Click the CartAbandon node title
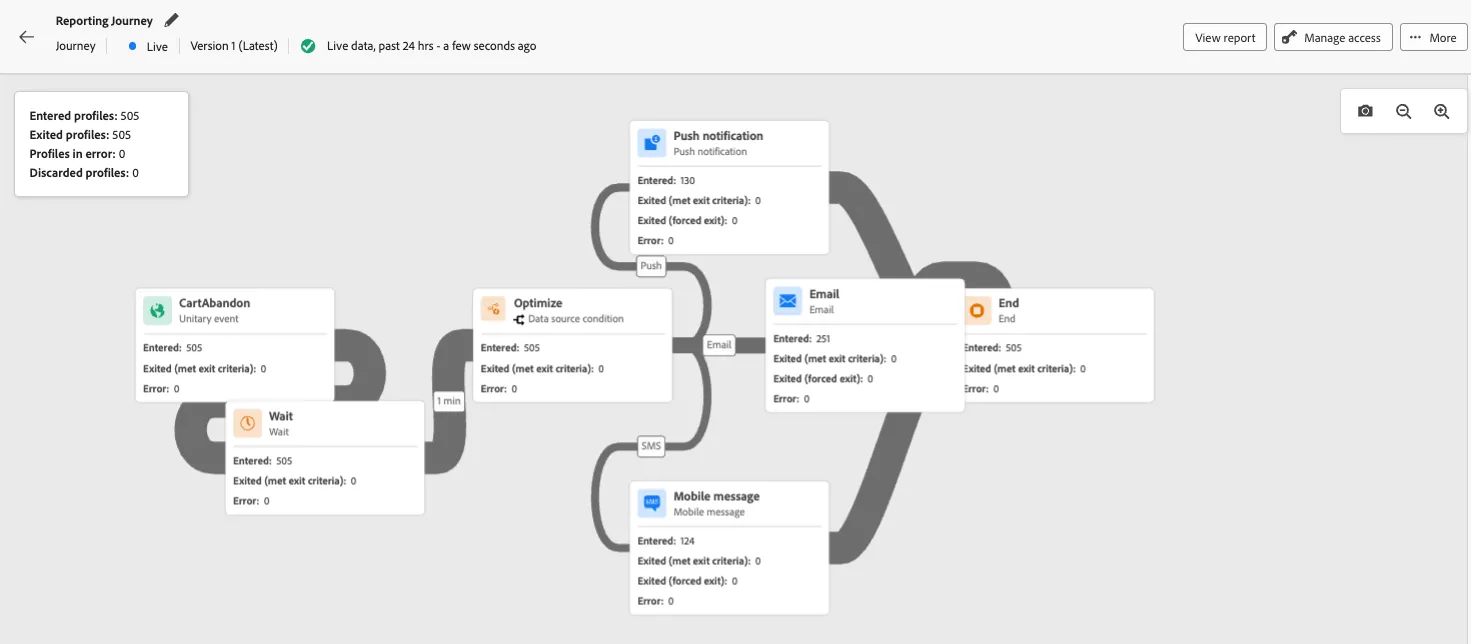The width and height of the screenshot is (1471, 644). 214,303
